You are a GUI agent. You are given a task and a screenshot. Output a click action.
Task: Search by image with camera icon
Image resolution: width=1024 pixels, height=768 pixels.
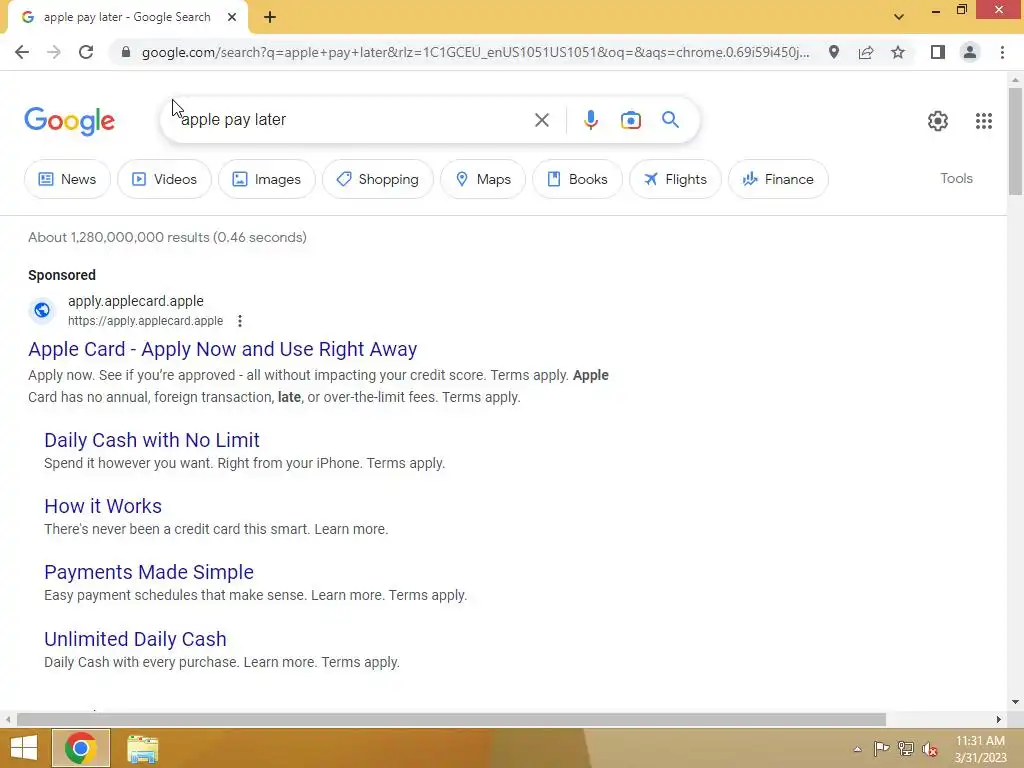630,120
